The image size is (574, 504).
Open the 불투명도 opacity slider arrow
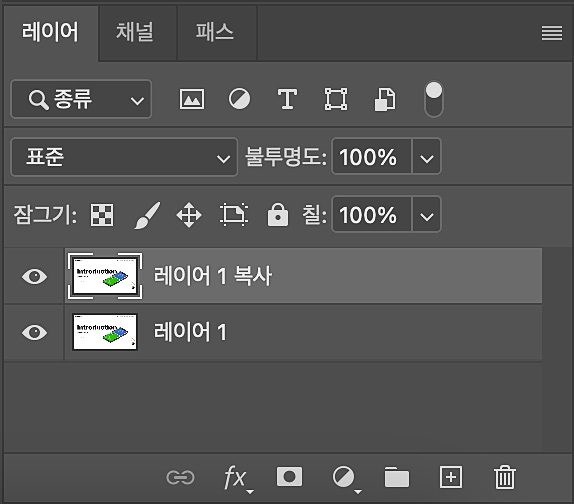[x=426, y=157]
